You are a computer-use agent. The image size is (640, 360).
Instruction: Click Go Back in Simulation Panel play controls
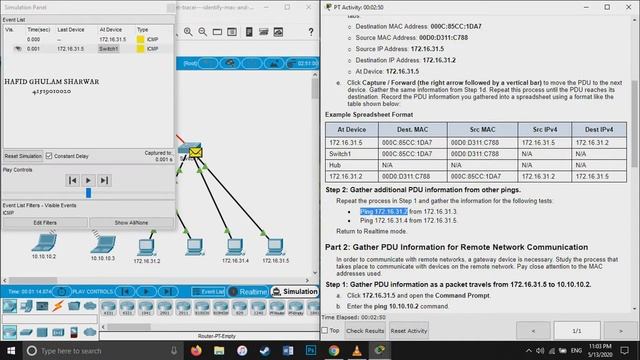coord(73,180)
